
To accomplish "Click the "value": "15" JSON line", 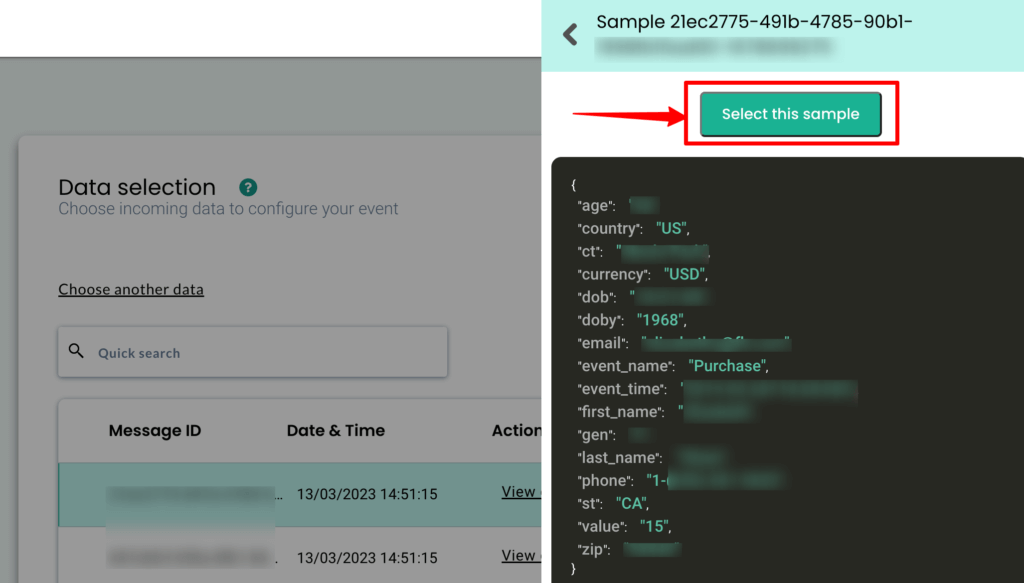I will [x=624, y=526].
